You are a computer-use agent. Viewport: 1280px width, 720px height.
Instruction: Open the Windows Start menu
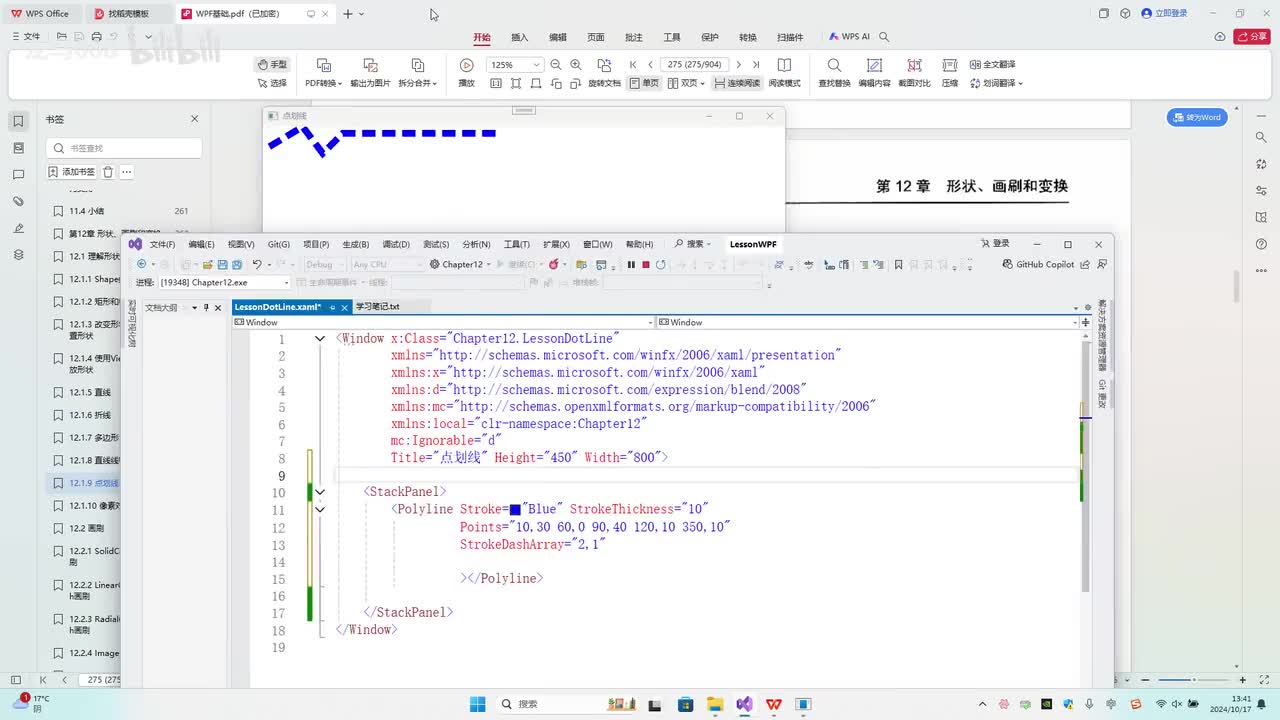477,704
